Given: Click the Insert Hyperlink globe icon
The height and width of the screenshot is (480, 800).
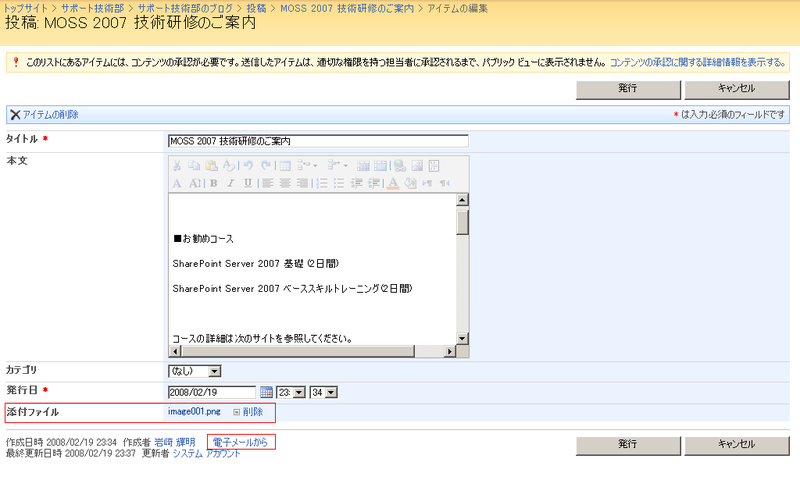Looking at the screenshot, I should [400, 165].
